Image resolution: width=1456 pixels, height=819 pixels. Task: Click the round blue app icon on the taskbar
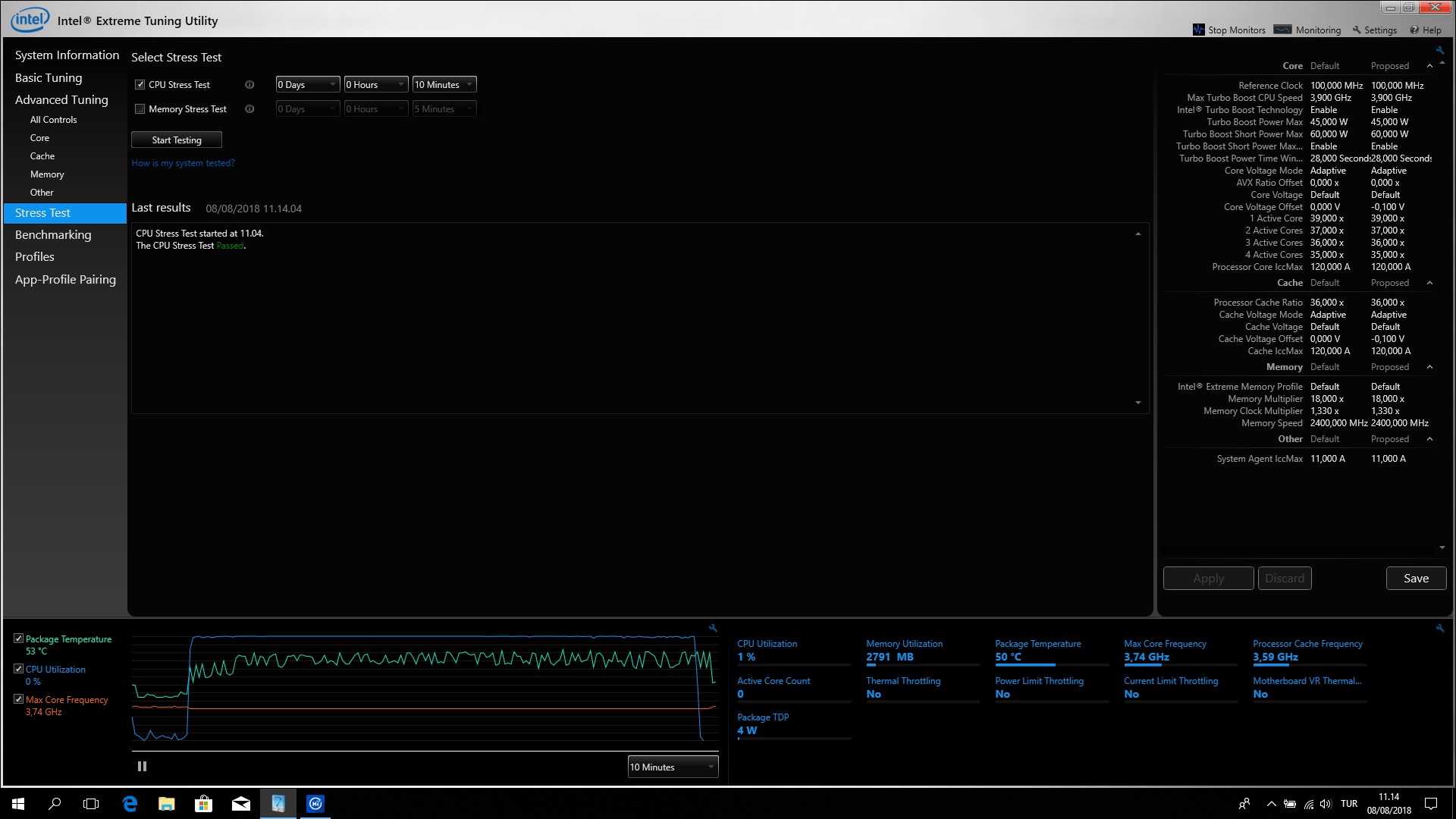click(315, 804)
